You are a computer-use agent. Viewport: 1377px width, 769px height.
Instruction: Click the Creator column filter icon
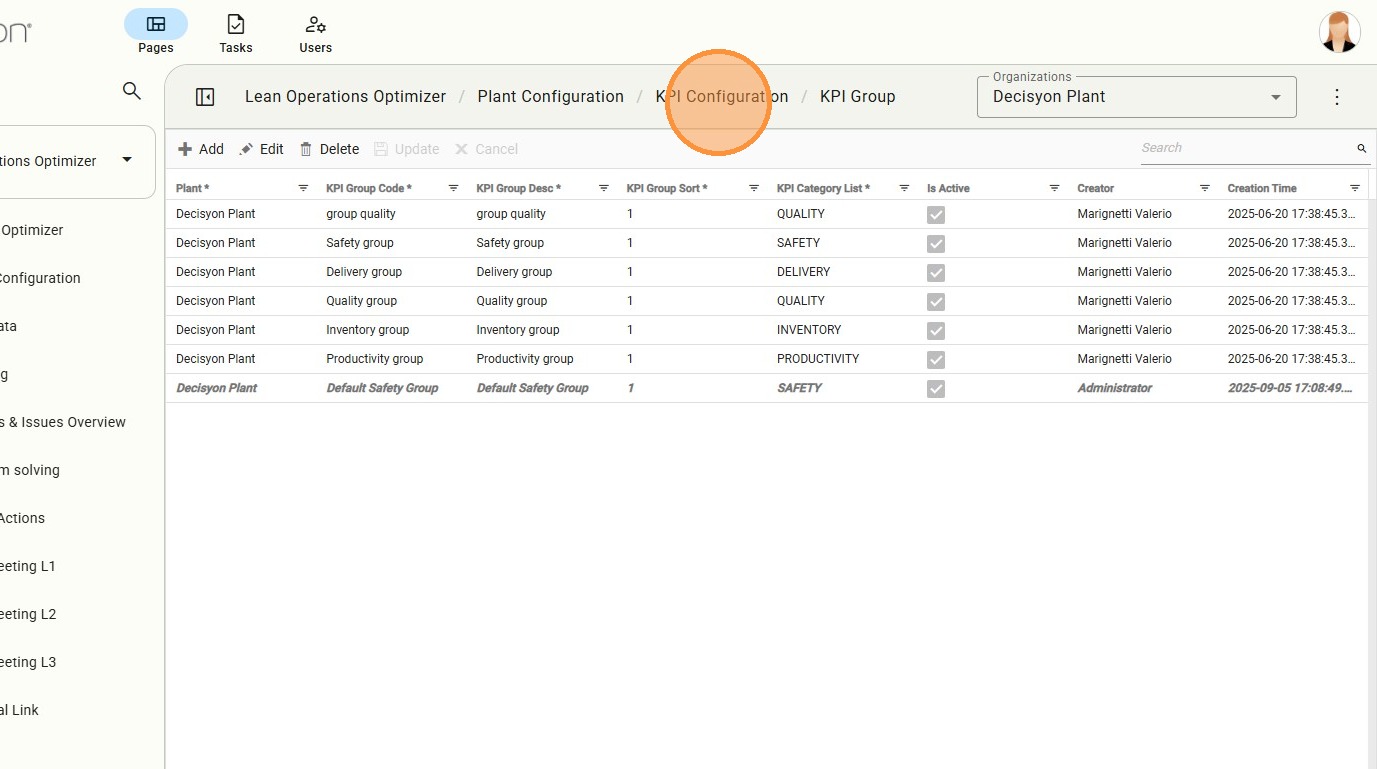tap(1204, 188)
